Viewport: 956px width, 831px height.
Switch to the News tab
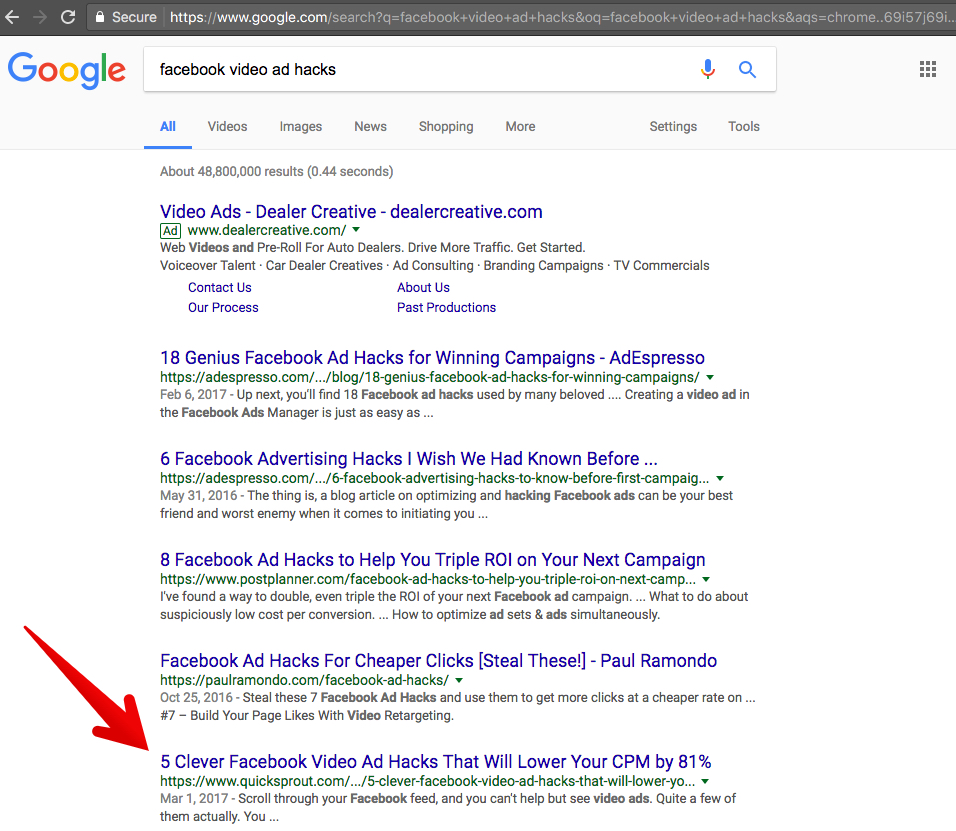(x=370, y=127)
